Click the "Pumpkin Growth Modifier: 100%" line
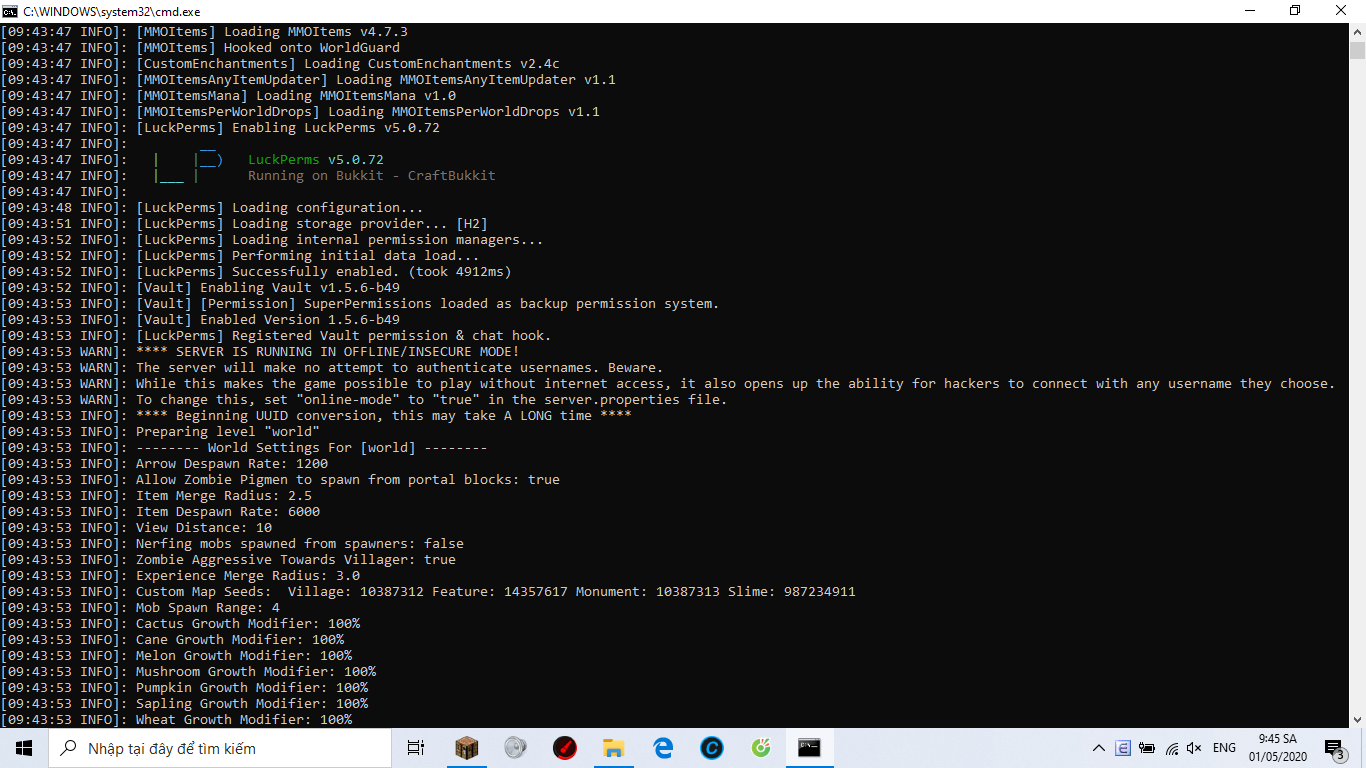Screen dimensions: 1366x768 [183, 688]
